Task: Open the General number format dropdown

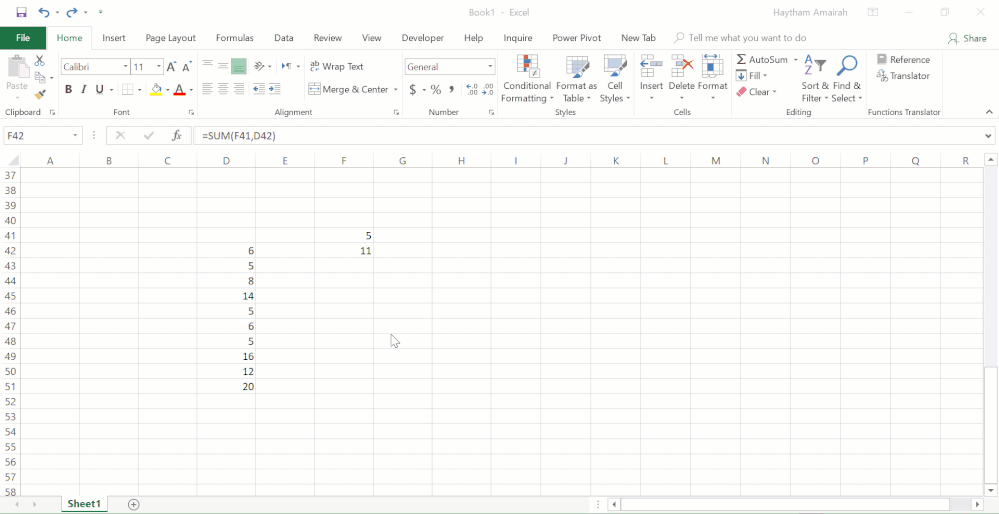Action: [491, 67]
